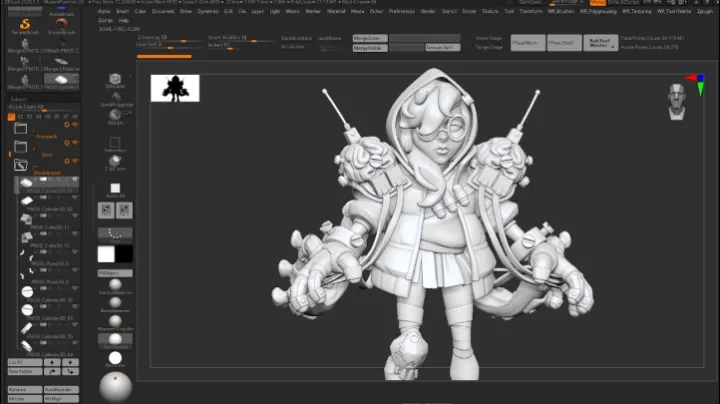Click the XYZ axis gizmo in viewport corner
720x404 pixels.
click(x=698, y=84)
